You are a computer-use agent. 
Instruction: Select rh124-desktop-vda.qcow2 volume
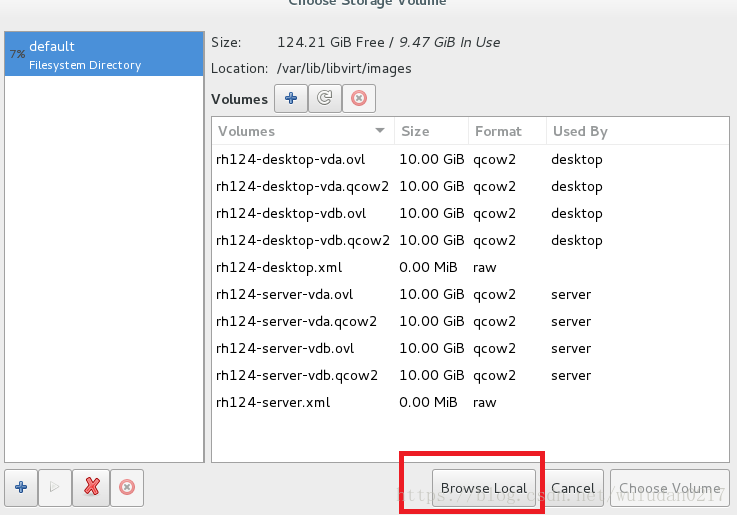470,186
